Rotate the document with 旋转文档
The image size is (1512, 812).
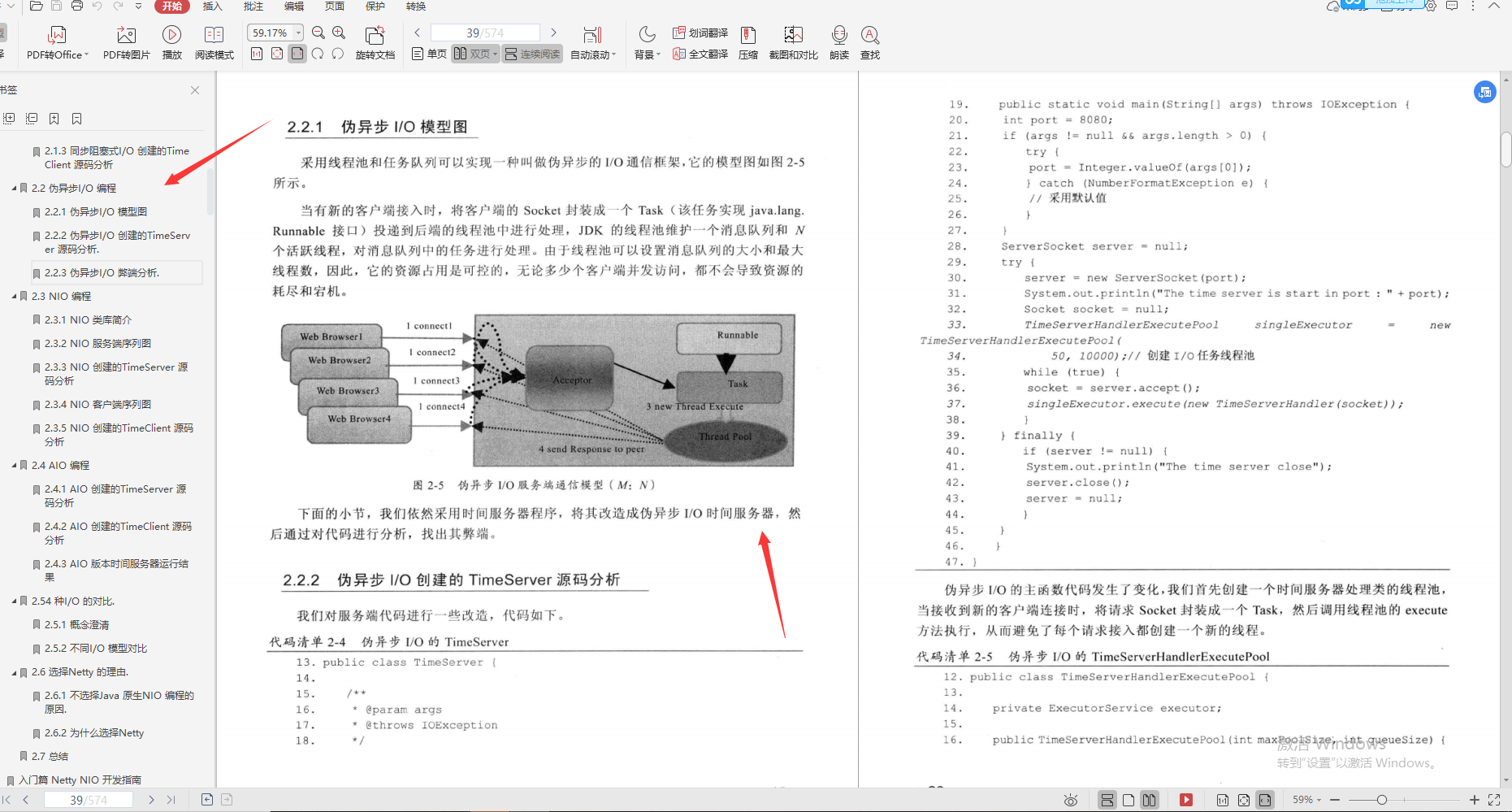pyautogui.click(x=375, y=42)
